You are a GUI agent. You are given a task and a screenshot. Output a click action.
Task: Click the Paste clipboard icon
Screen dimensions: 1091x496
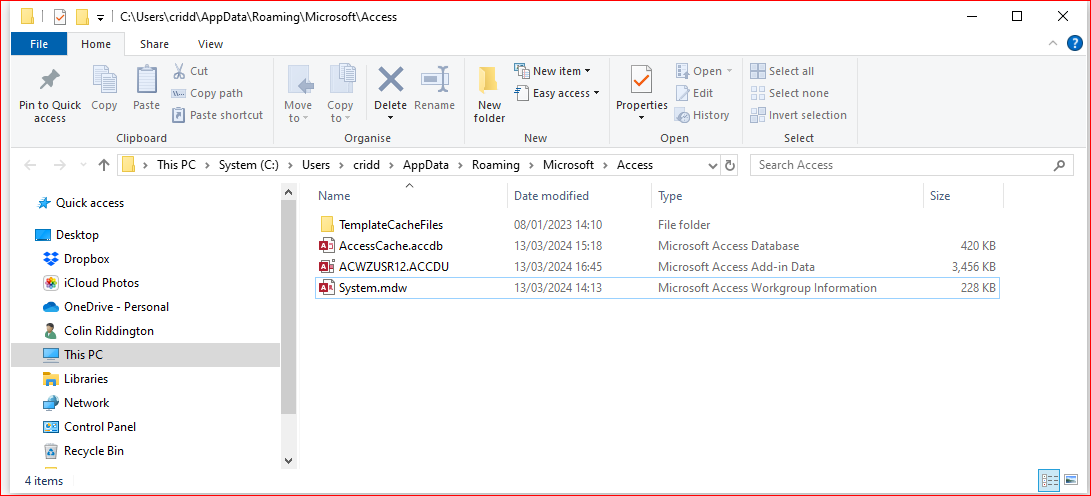click(146, 80)
